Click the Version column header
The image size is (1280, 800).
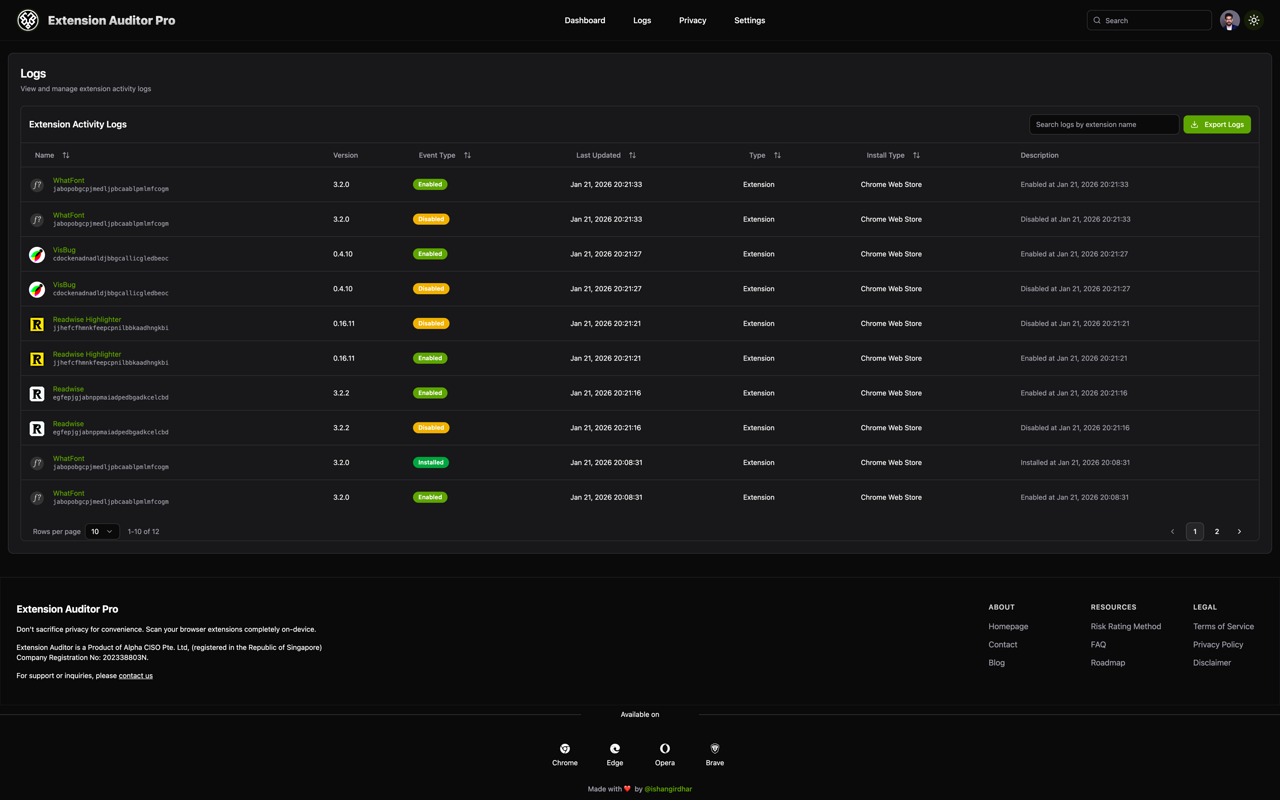pyautogui.click(x=345, y=155)
